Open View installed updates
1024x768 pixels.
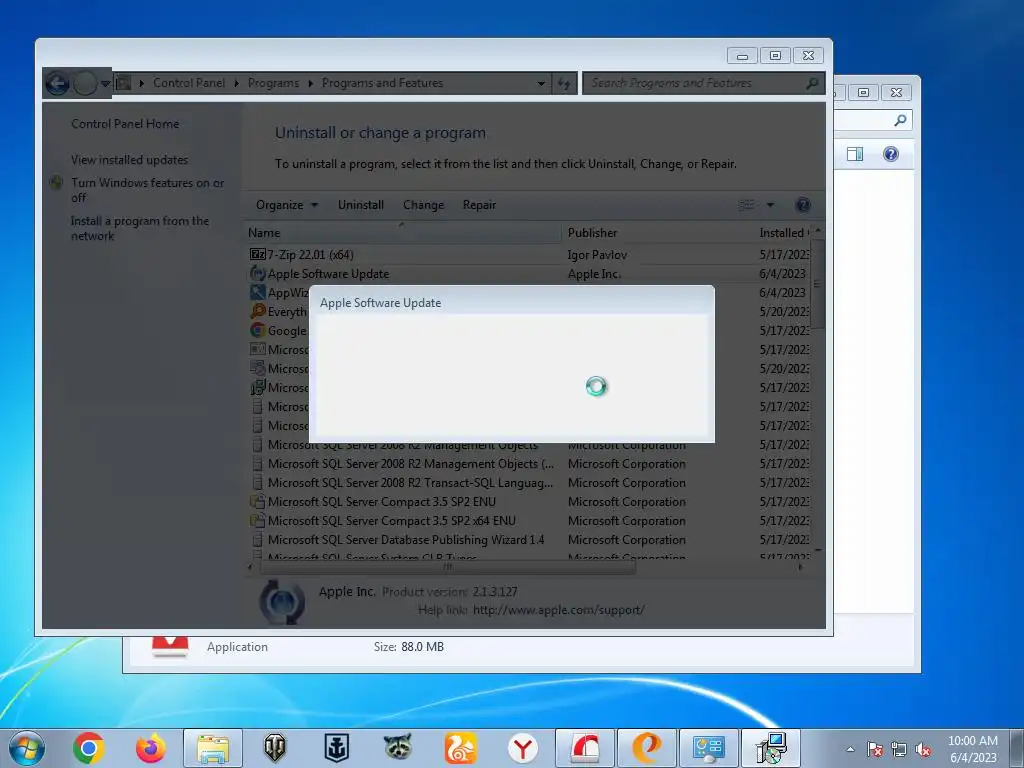[129, 159]
